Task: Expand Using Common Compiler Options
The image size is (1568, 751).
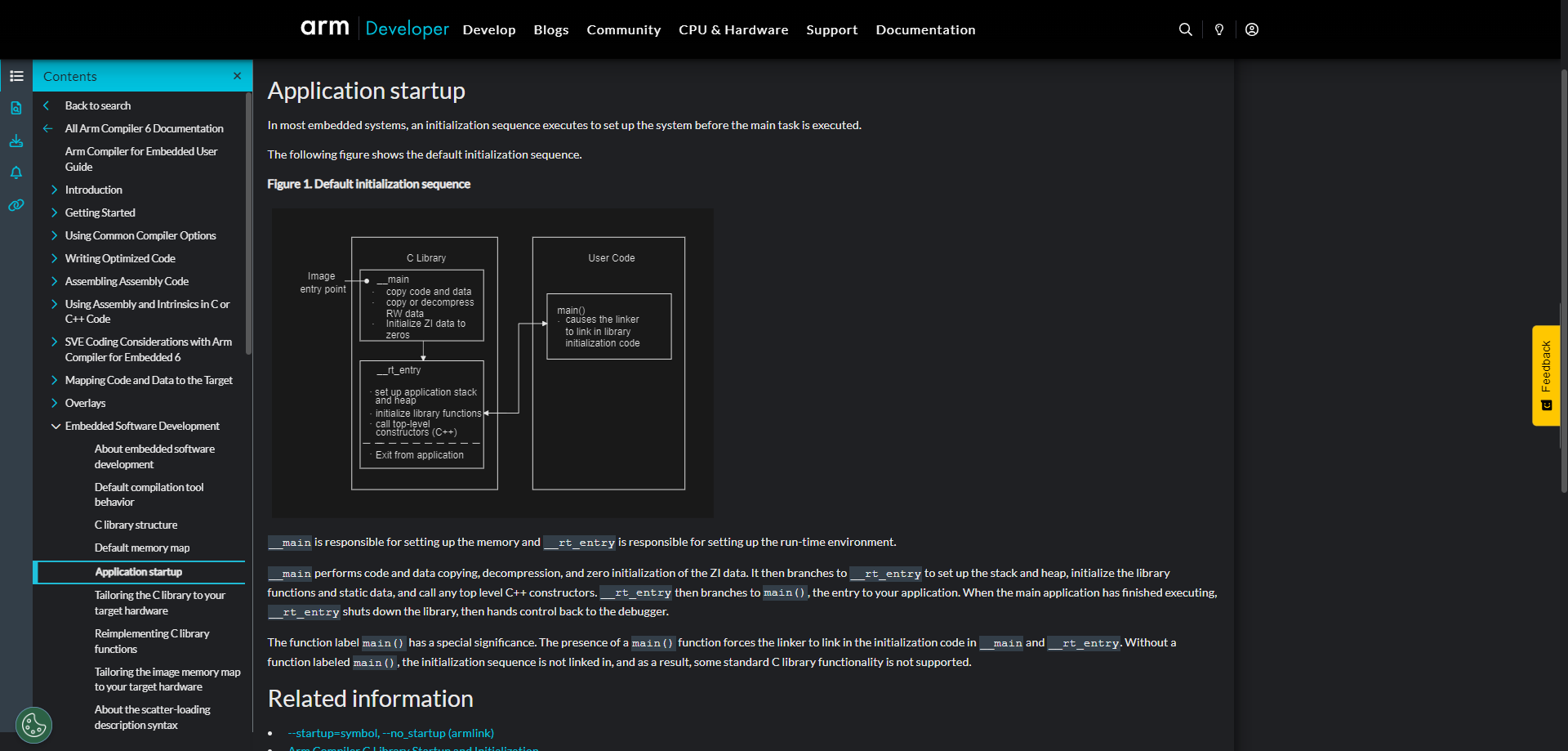Action: pyautogui.click(x=55, y=235)
